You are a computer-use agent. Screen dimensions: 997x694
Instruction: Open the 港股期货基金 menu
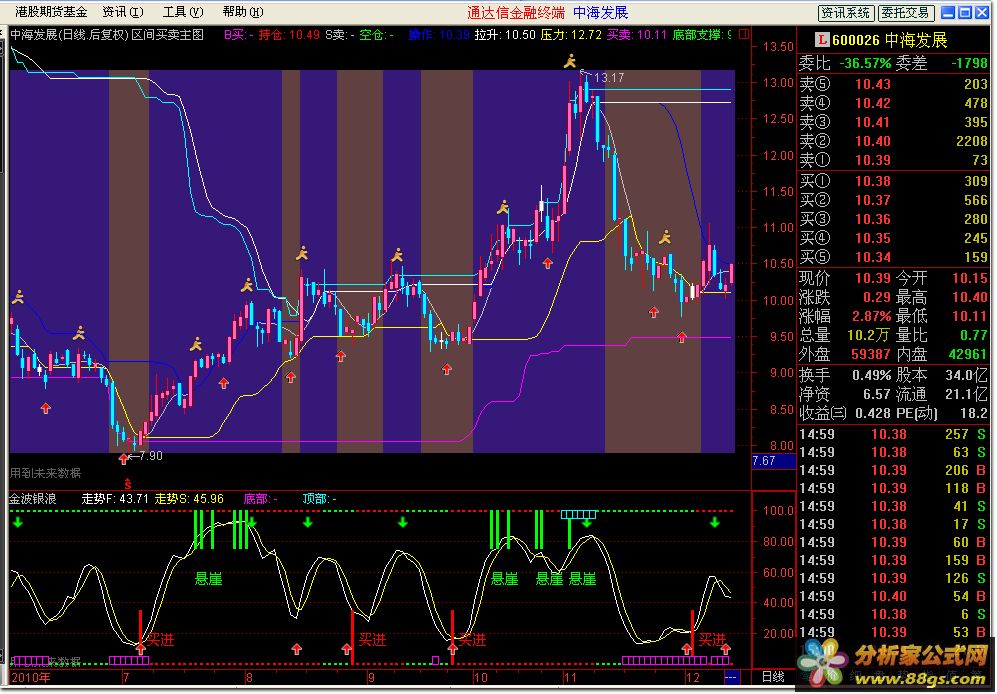click(x=50, y=11)
